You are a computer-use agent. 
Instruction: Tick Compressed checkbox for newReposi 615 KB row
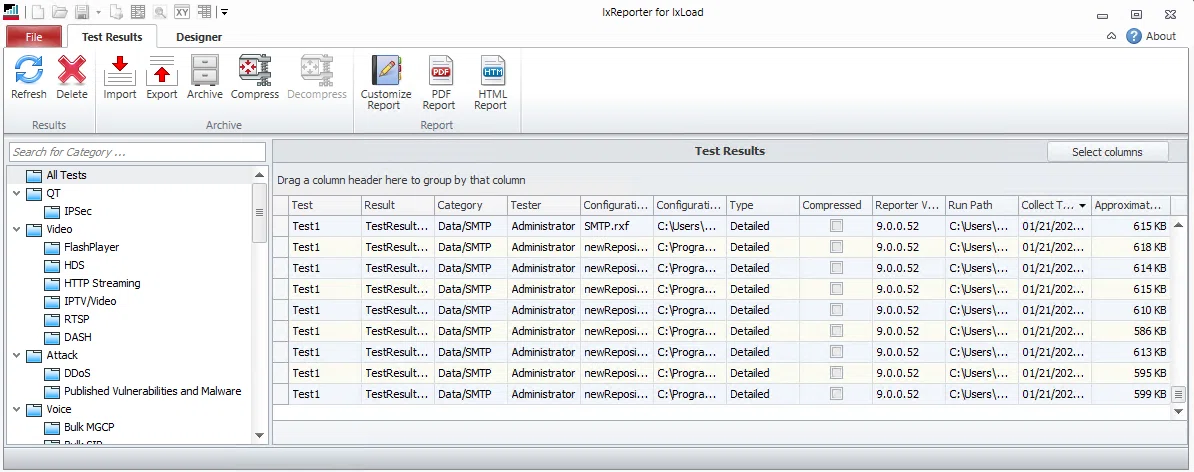836,289
